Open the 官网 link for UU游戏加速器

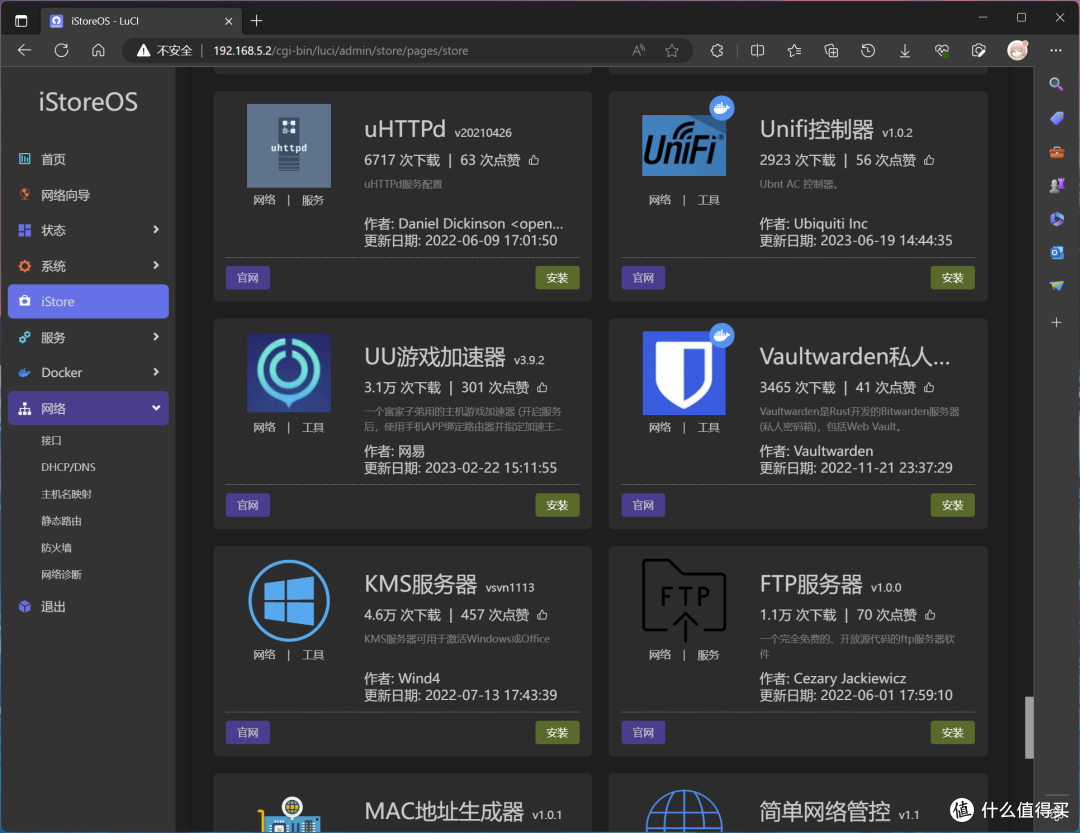pos(248,505)
